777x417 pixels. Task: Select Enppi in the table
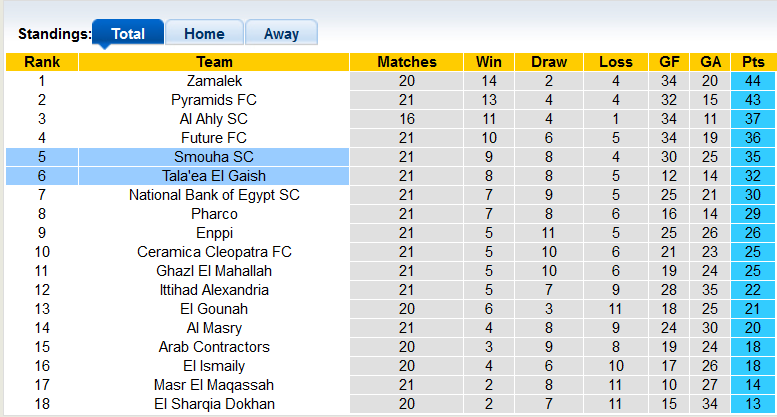tap(214, 233)
